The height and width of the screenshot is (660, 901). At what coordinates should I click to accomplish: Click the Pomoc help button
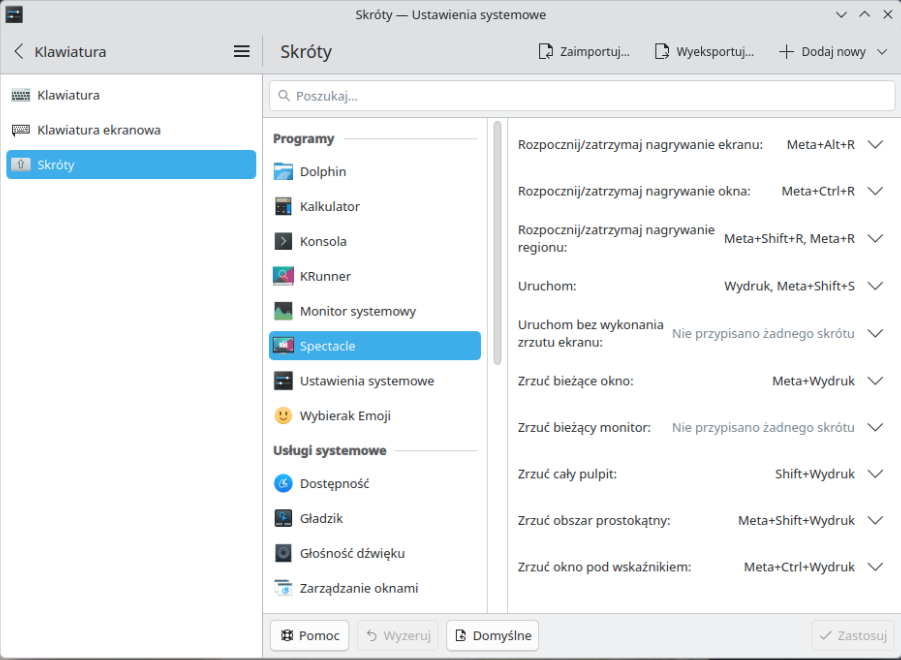point(309,635)
